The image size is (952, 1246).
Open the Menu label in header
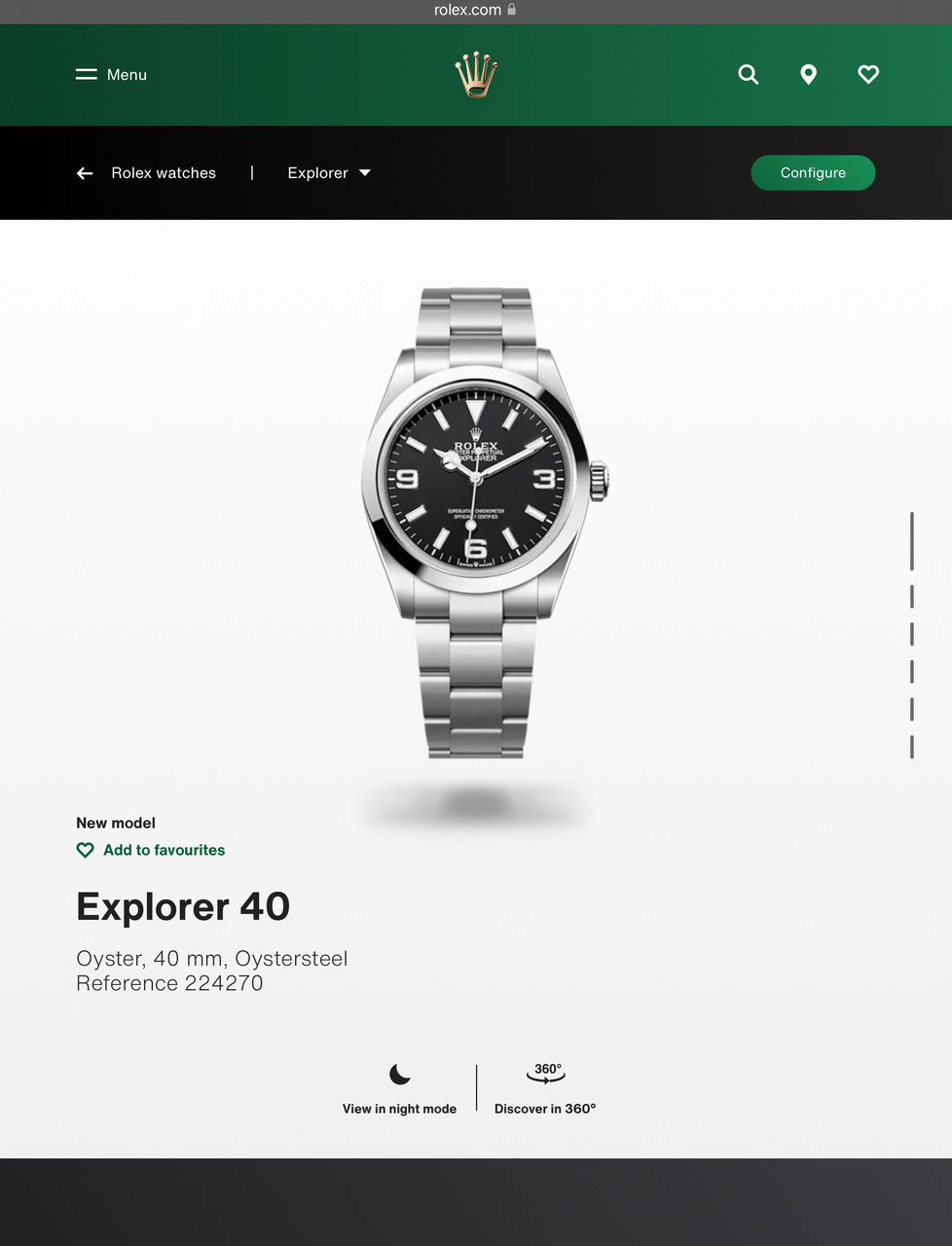click(127, 75)
